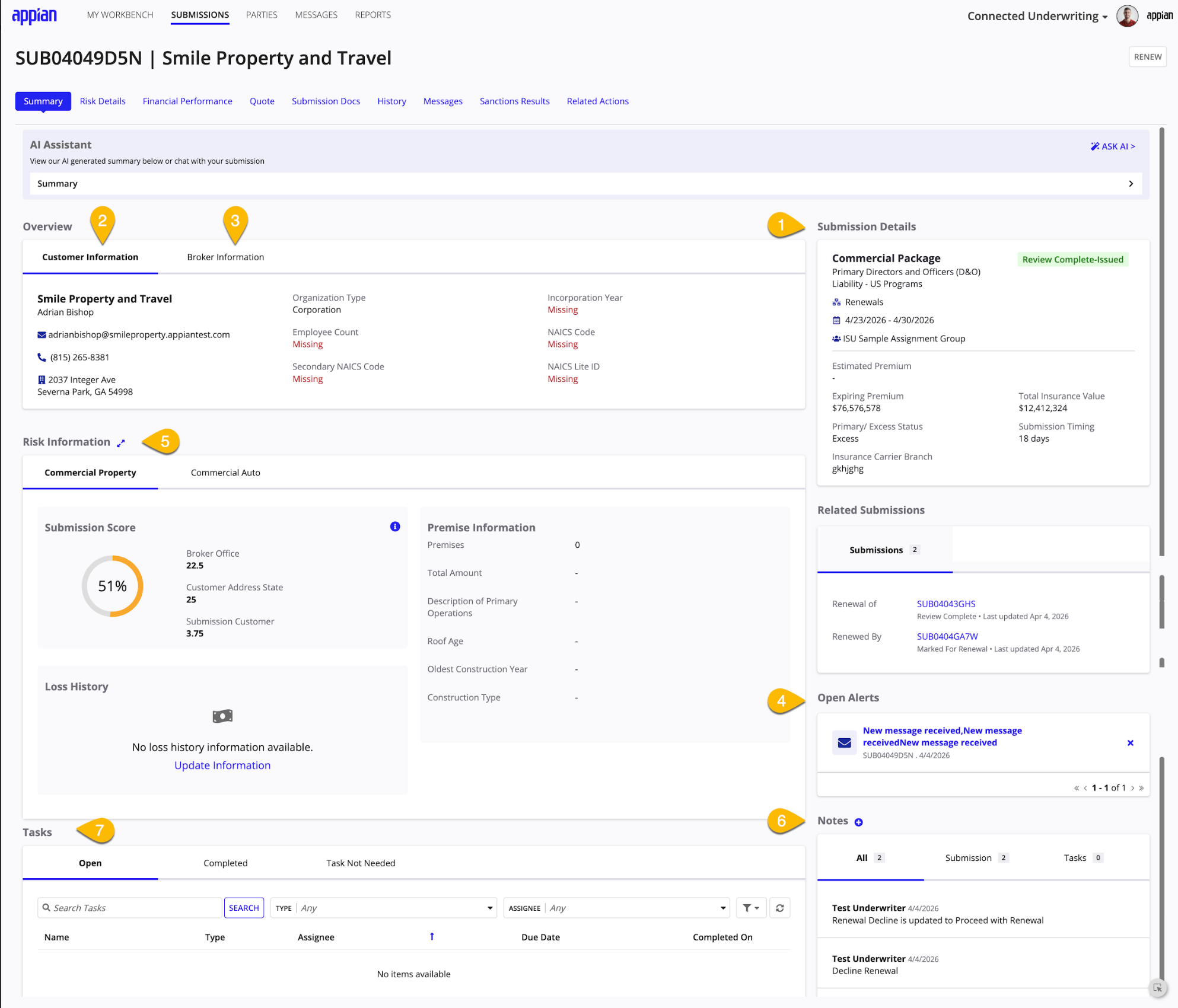Screen dimensions: 1178x1008
Task: Click the ASK AI link
Action: point(1113,146)
